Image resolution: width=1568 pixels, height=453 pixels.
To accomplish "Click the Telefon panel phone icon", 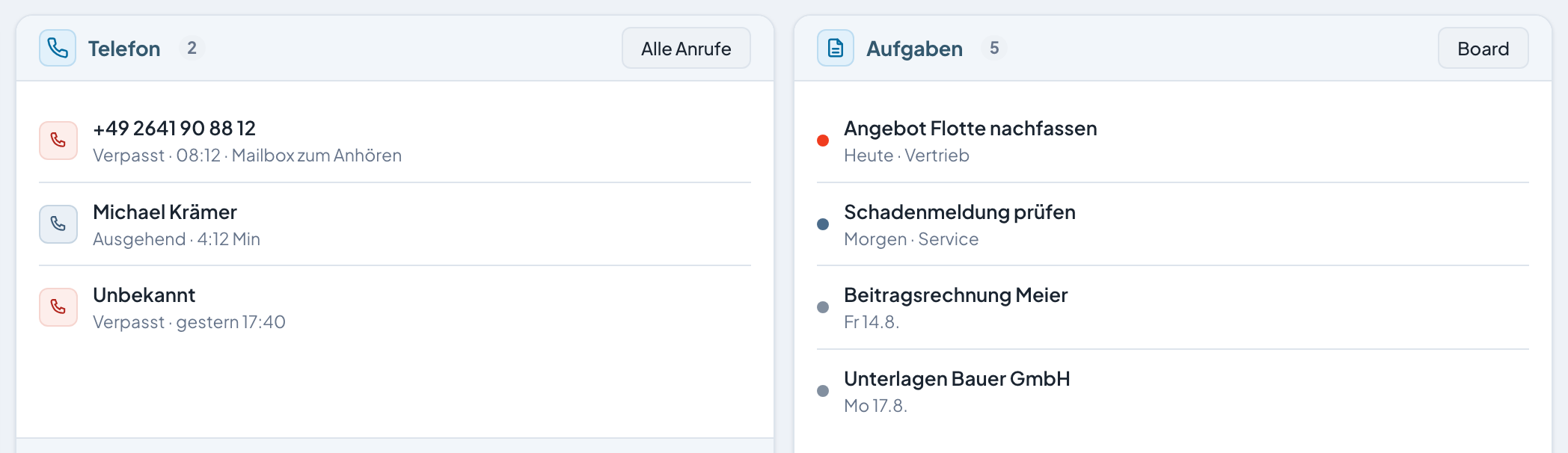I will click(x=58, y=48).
